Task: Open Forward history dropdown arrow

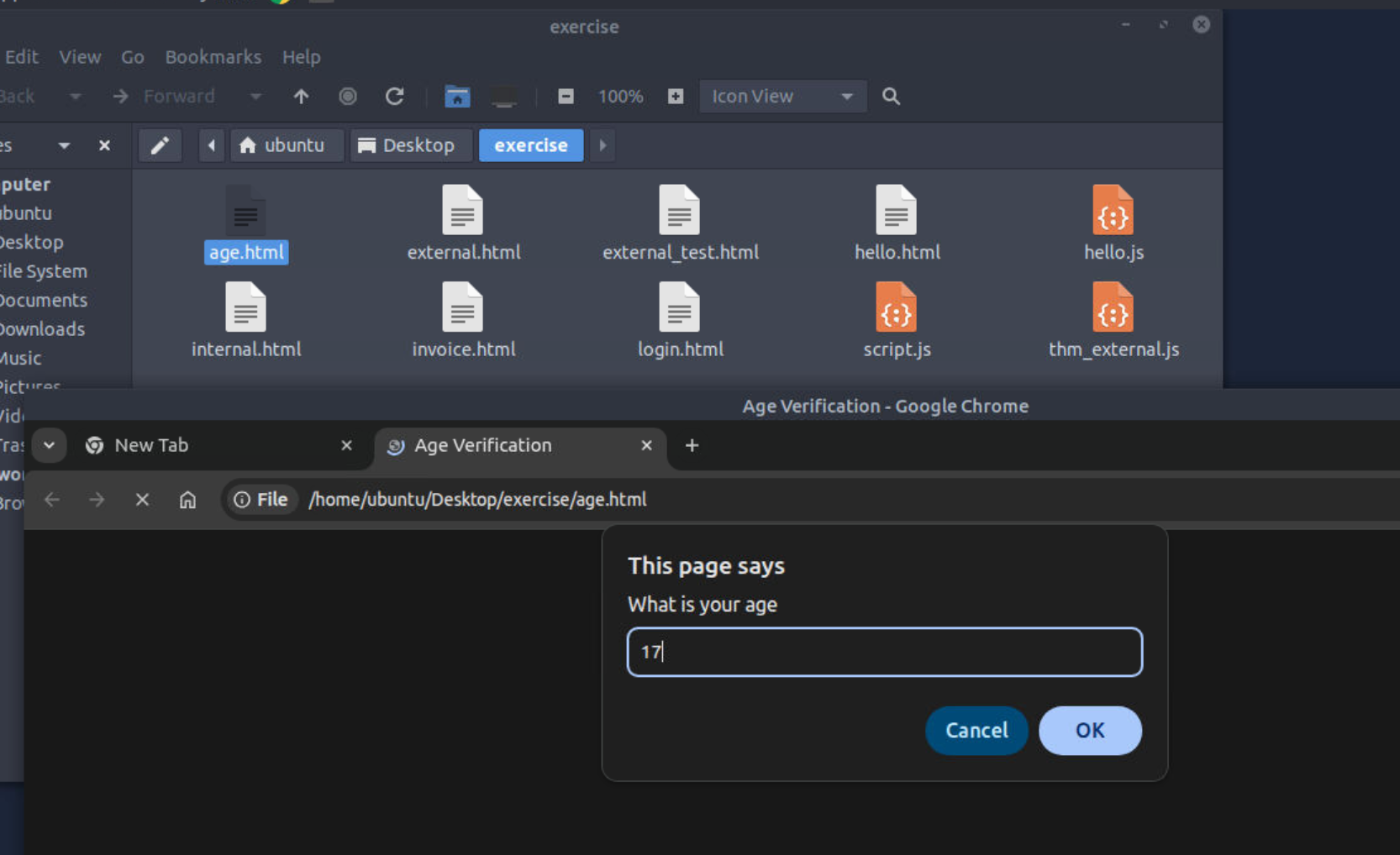Action: [255, 97]
